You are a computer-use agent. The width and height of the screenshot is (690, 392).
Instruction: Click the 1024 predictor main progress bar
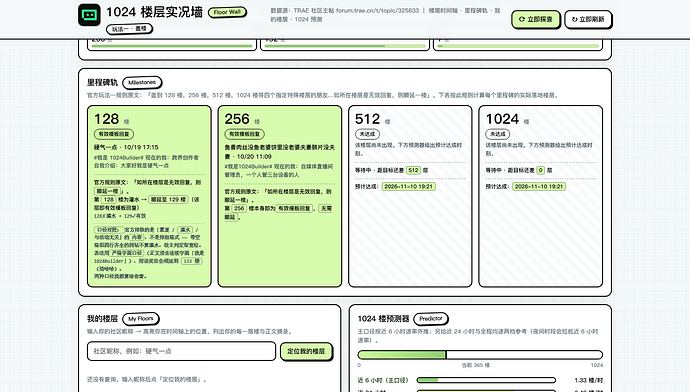tap(480, 355)
